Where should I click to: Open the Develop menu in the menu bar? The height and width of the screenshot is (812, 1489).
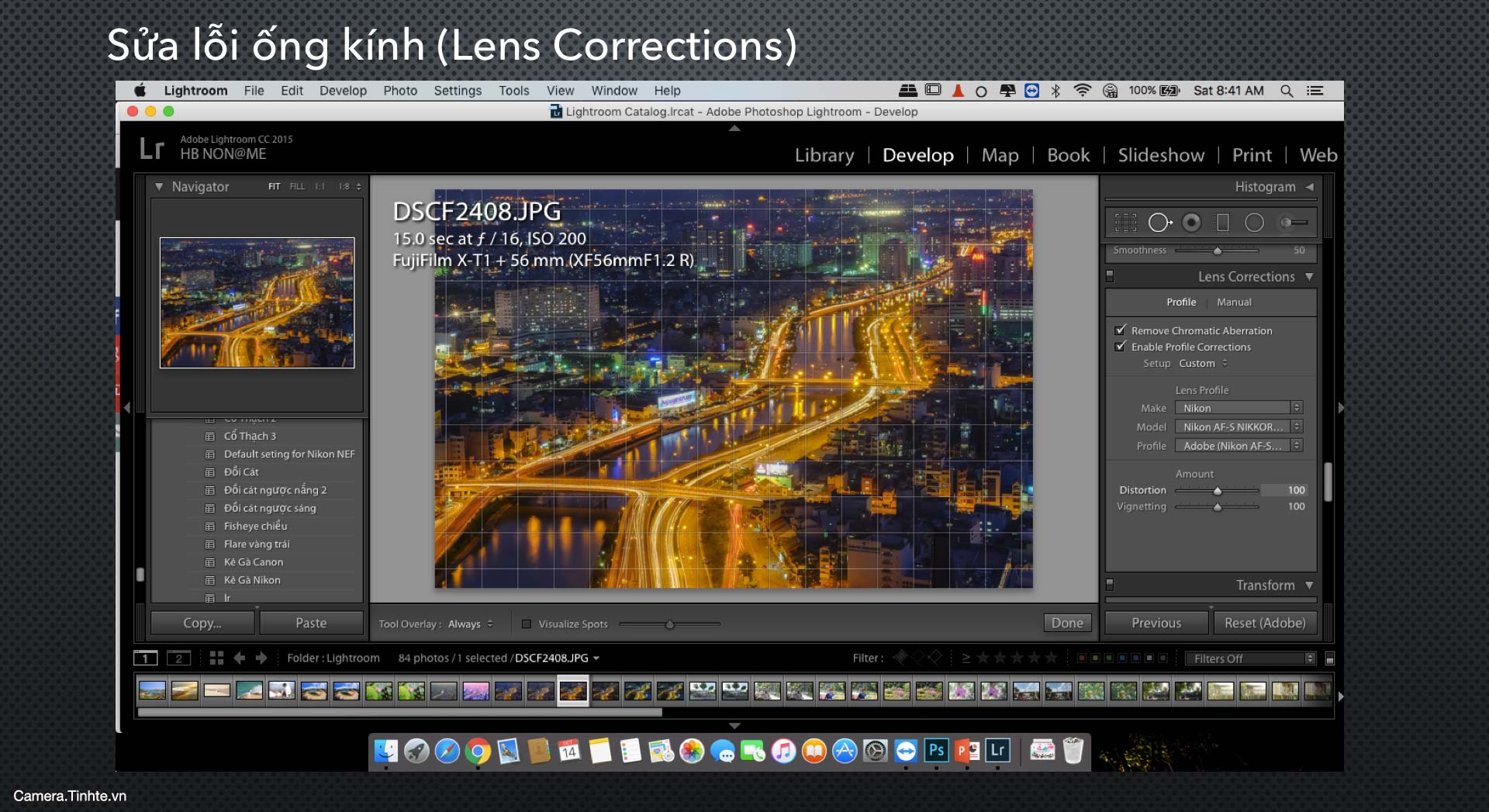click(x=343, y=90)
